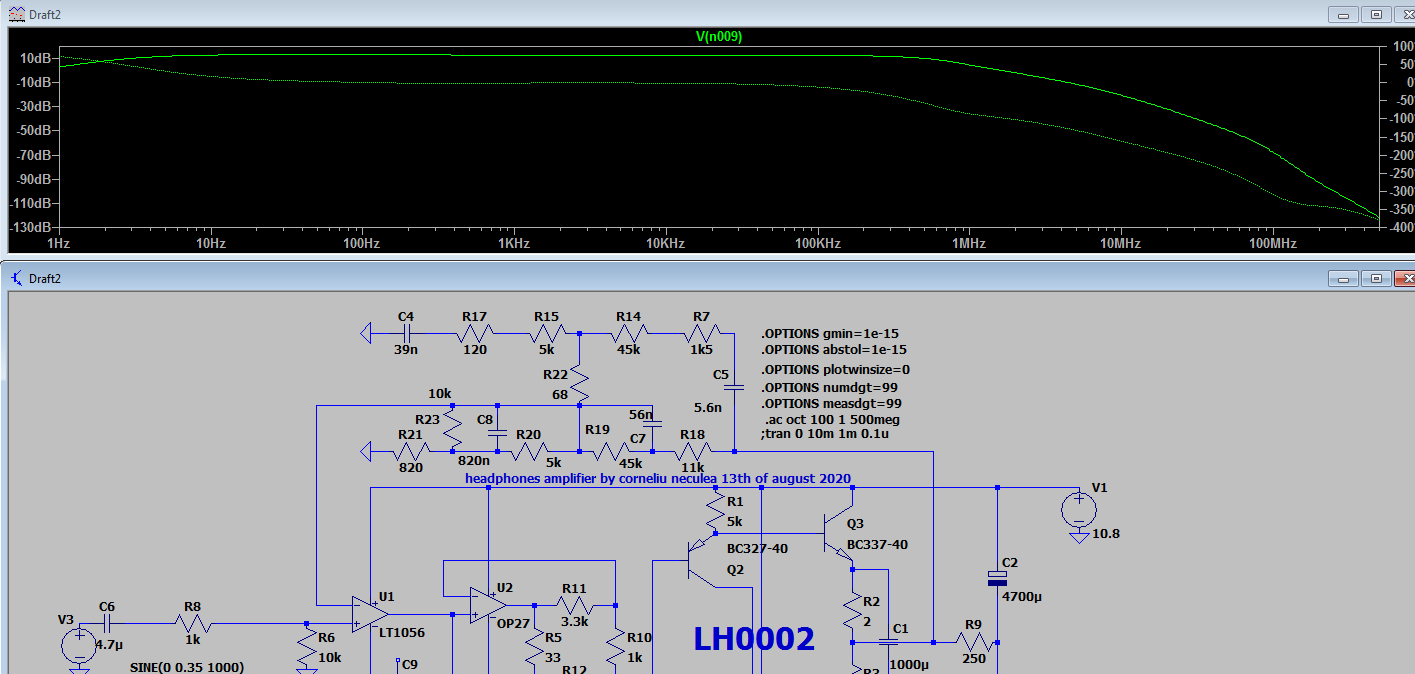Click the -130dB label on the vertical axis

(32, 227)
